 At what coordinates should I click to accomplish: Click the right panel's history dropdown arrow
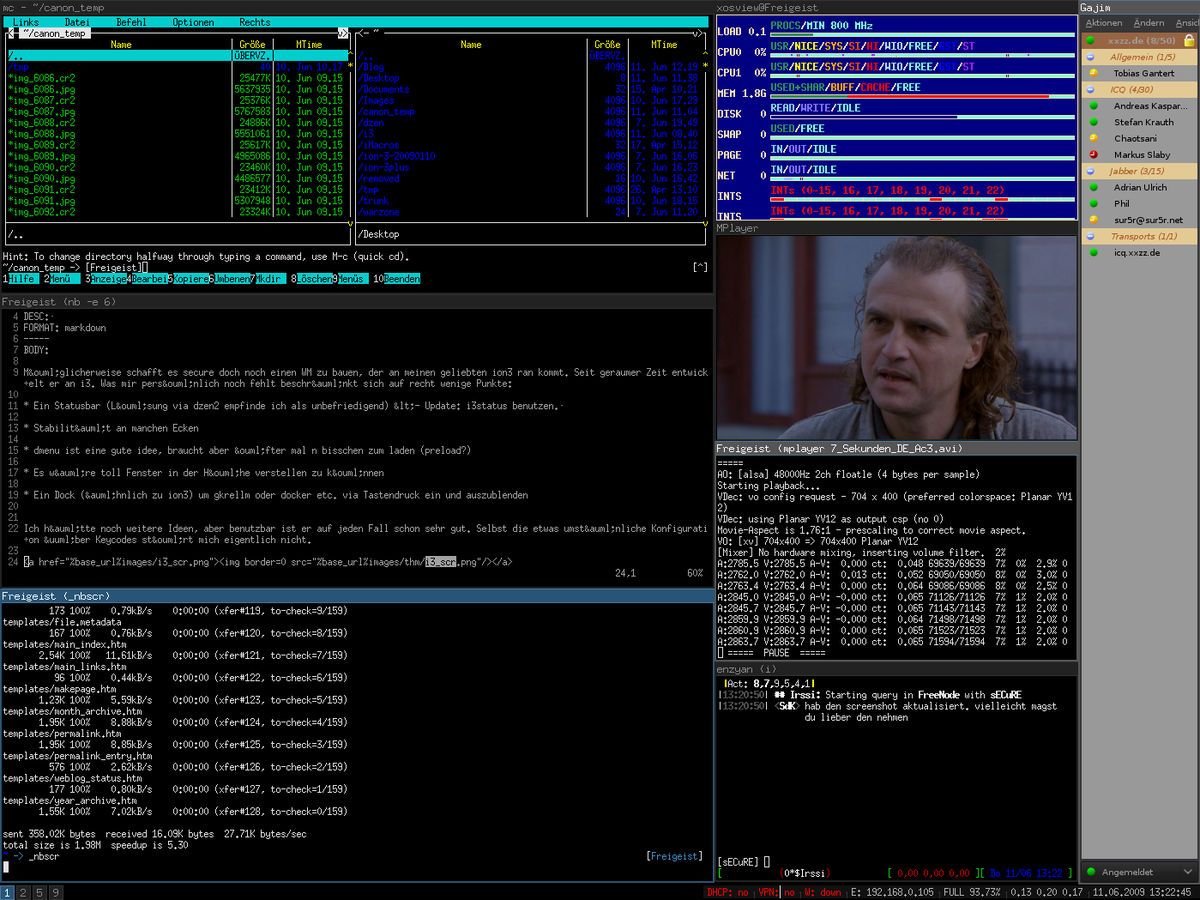click(697, 33)
